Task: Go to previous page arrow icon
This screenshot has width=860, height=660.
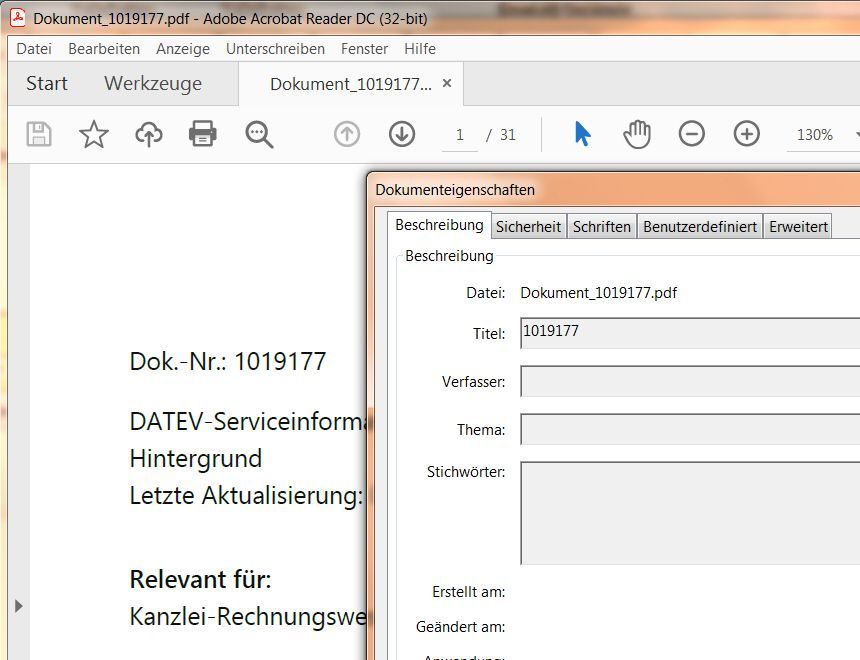Action: (x=347, y=134)
